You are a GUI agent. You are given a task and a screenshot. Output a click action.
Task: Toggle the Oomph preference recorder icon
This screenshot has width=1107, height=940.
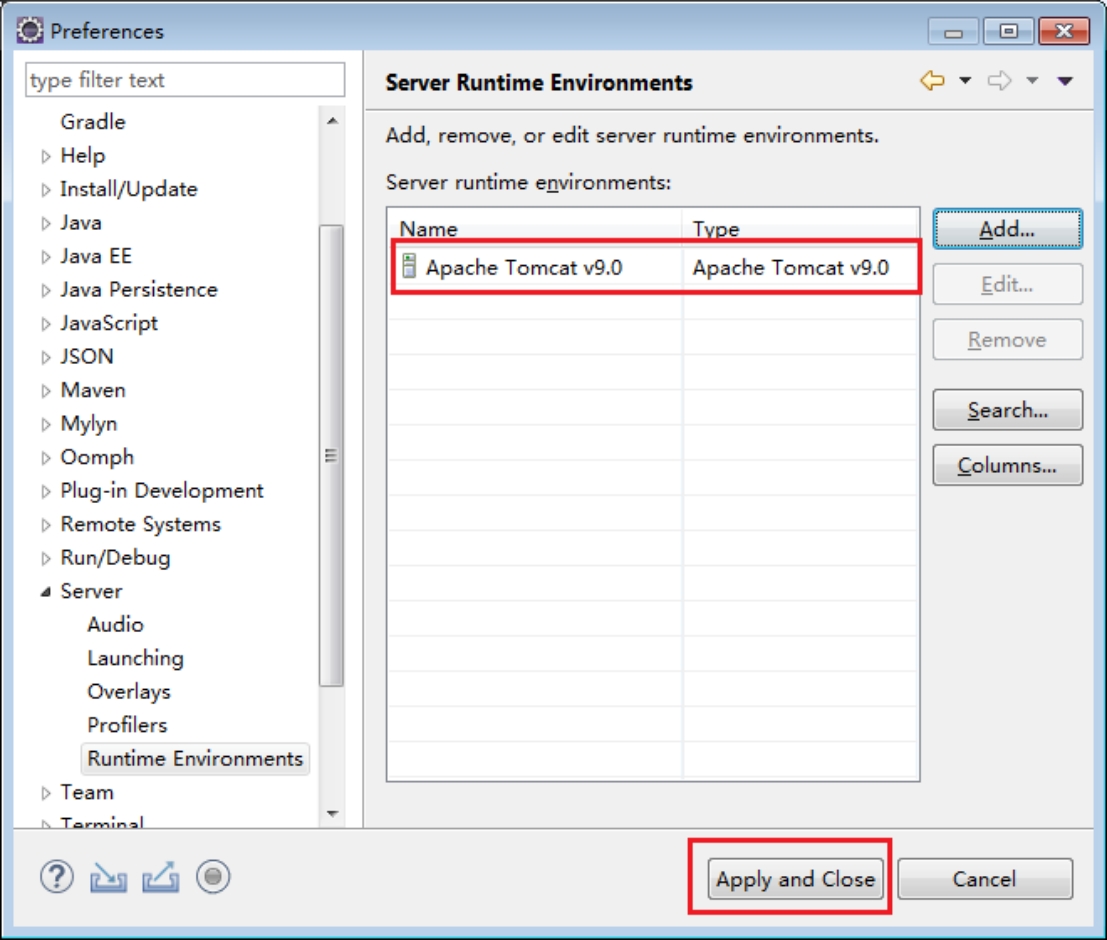[213, 877]
